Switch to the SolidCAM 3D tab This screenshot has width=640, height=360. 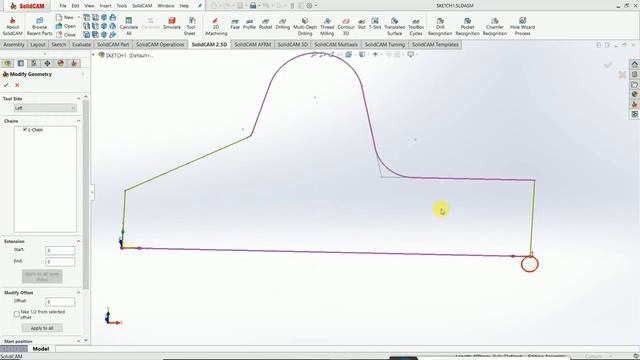(292, 44)
